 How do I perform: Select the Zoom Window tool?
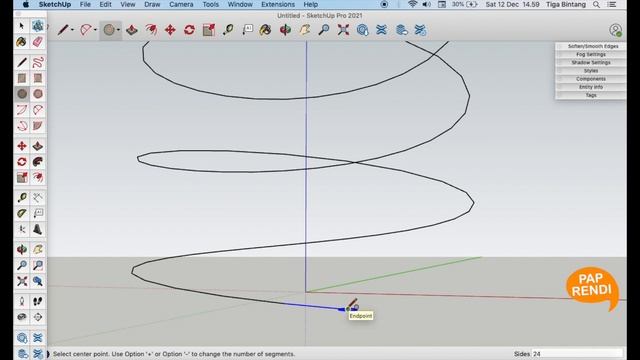[x=38, y=265]
